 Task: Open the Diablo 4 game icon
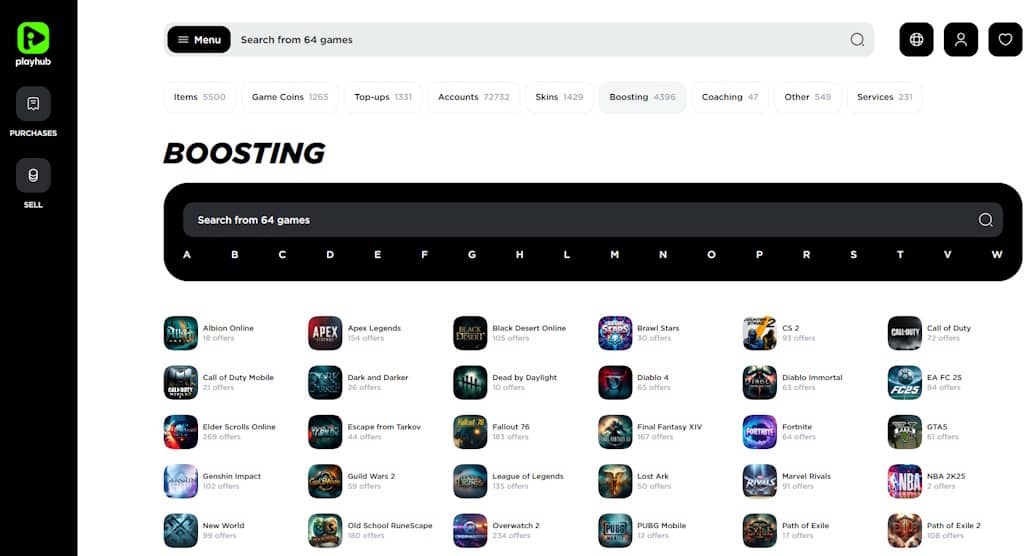615,382
